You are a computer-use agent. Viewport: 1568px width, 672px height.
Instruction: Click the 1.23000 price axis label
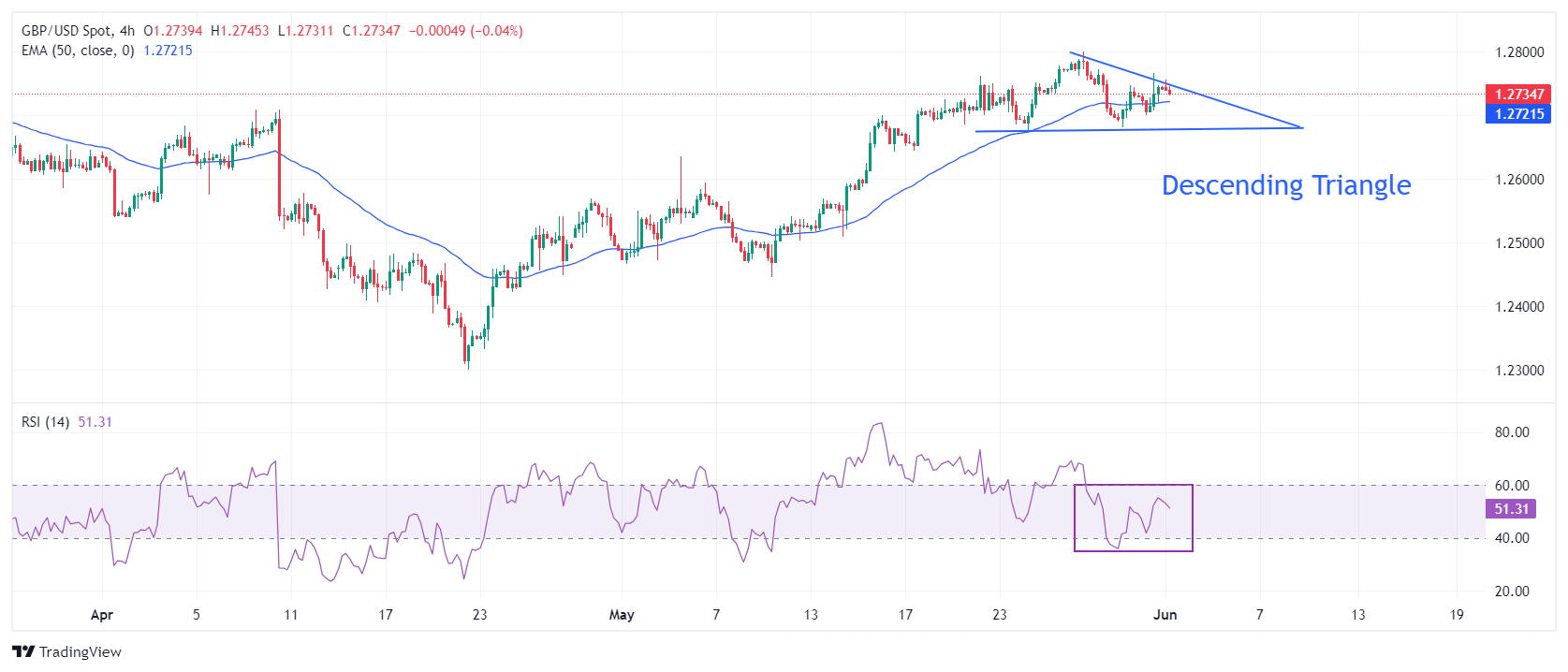(x=1518, y=371)
